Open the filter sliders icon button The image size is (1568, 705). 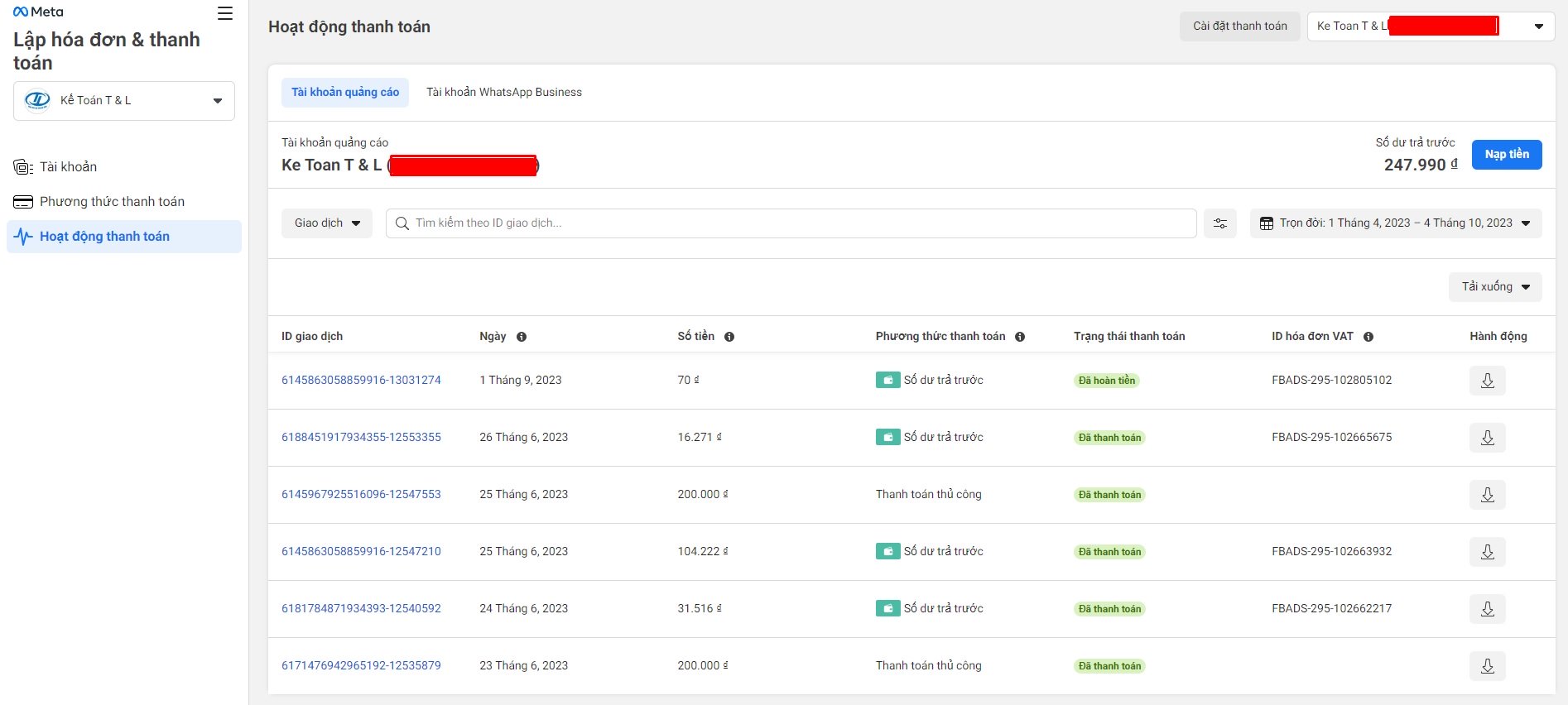click(1220, 223)
